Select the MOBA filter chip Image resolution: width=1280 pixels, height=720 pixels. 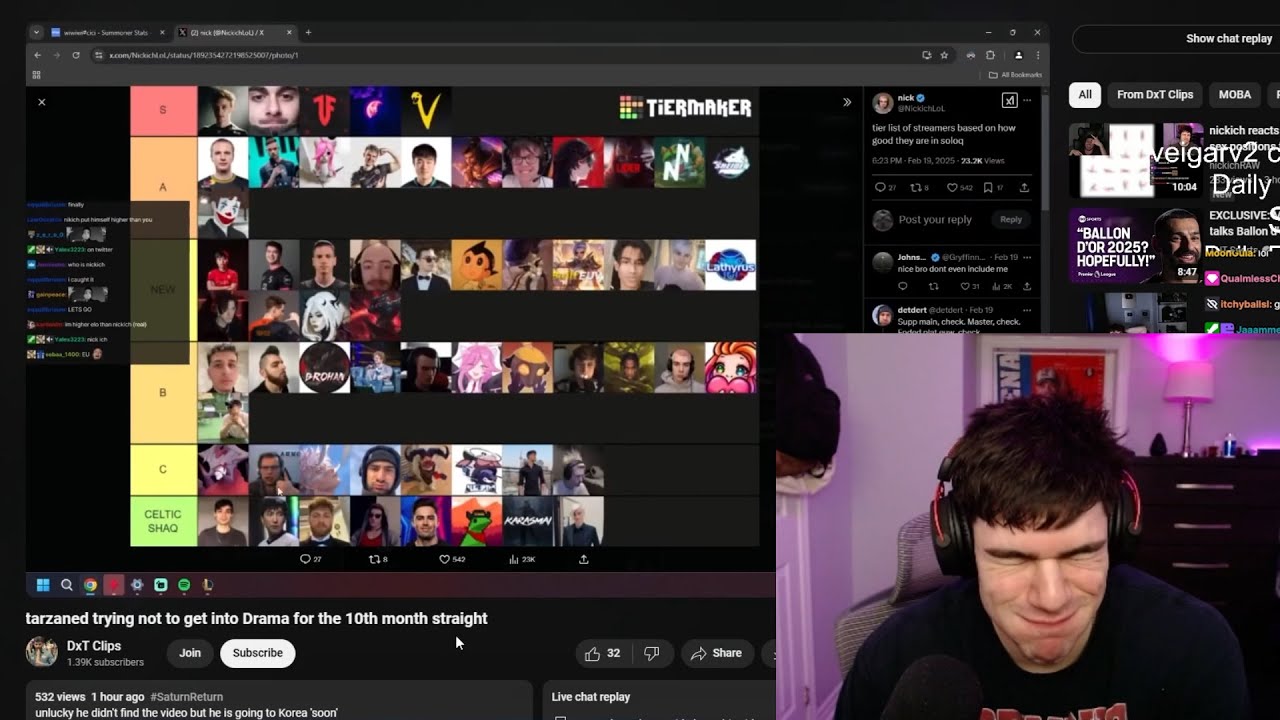(x=1235, y=94)
